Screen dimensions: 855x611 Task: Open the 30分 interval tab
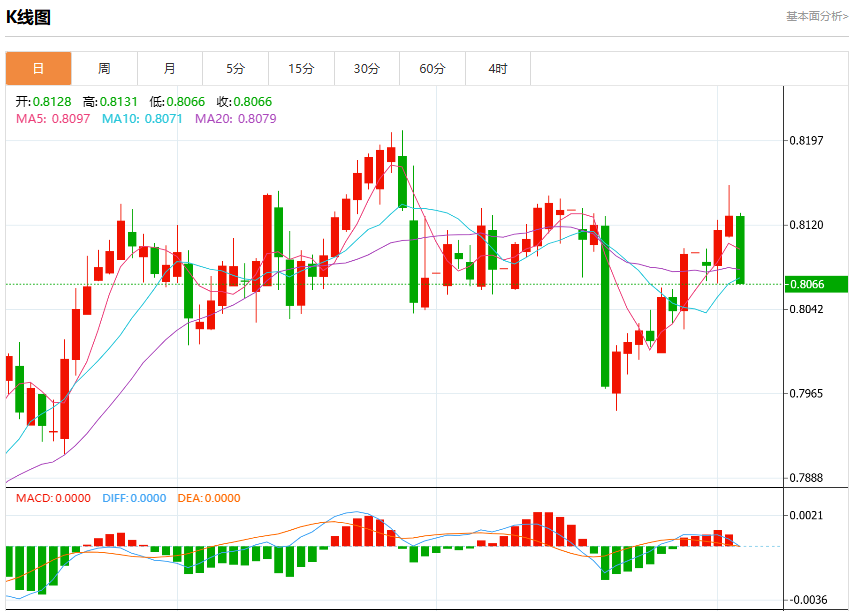(367, 69)
